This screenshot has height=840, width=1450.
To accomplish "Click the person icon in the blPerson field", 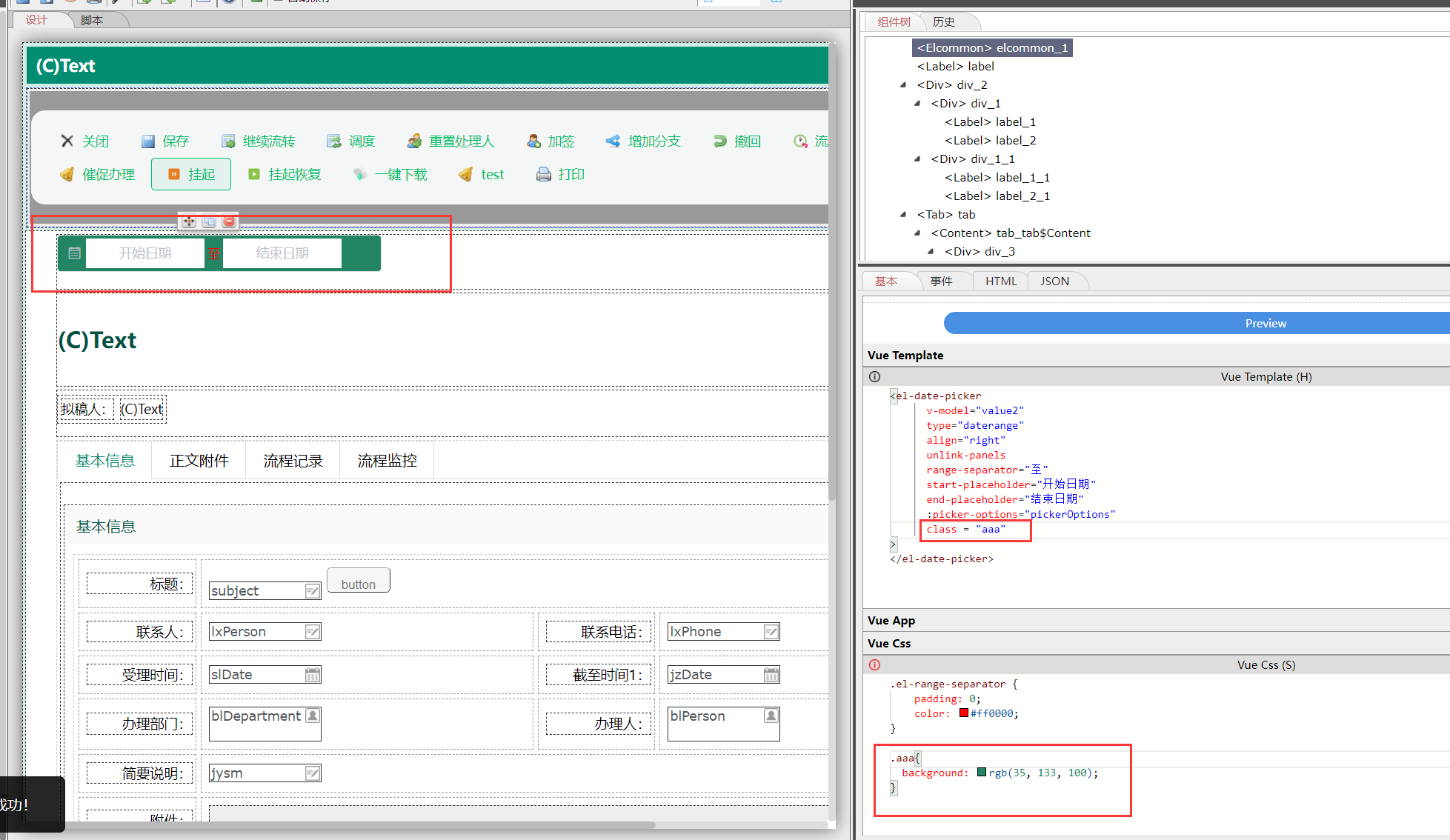I will pyautogui.click(x=771, y=716).
